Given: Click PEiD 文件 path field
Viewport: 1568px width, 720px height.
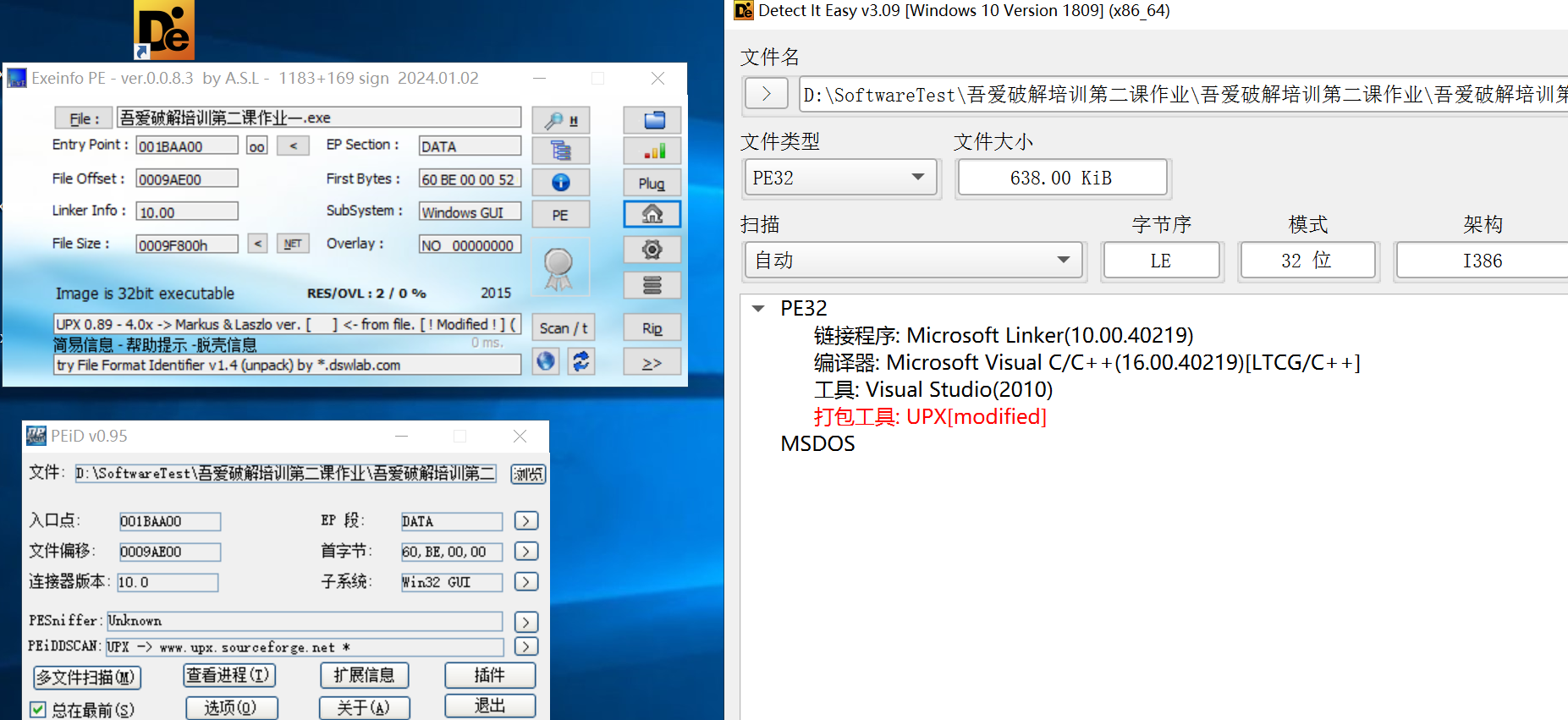Looking at the screenshot, I should (x=285, y=473).
